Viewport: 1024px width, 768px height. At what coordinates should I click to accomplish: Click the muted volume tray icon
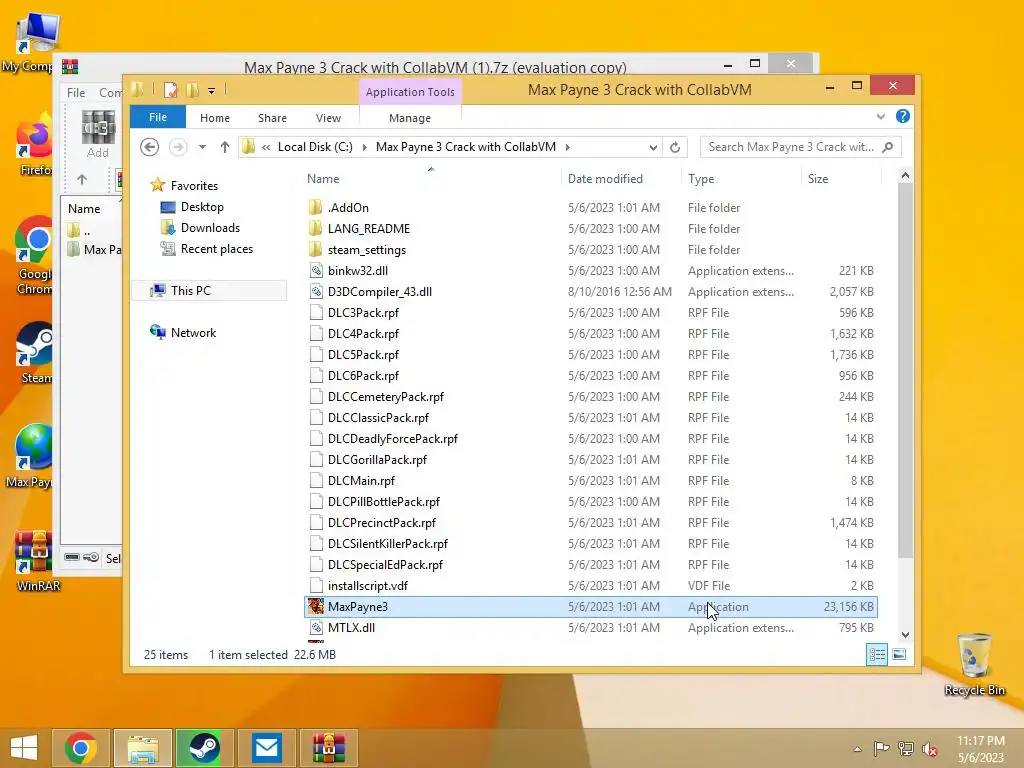tap(929, 749)
